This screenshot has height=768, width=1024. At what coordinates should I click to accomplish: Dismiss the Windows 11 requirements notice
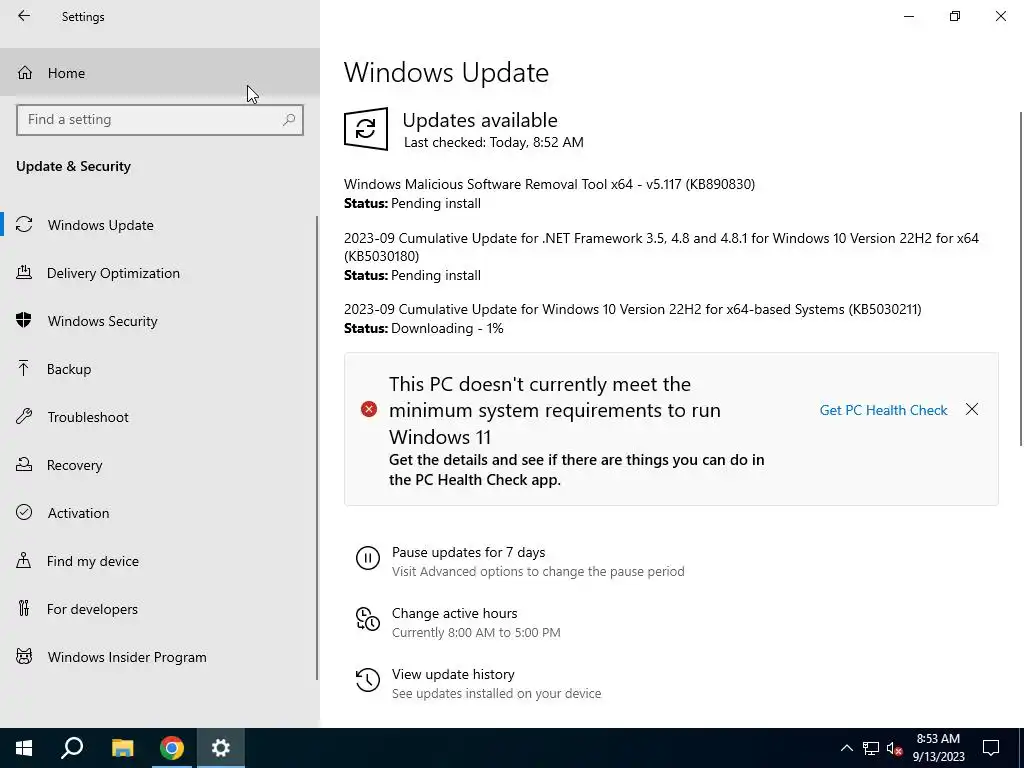[972, 409]
